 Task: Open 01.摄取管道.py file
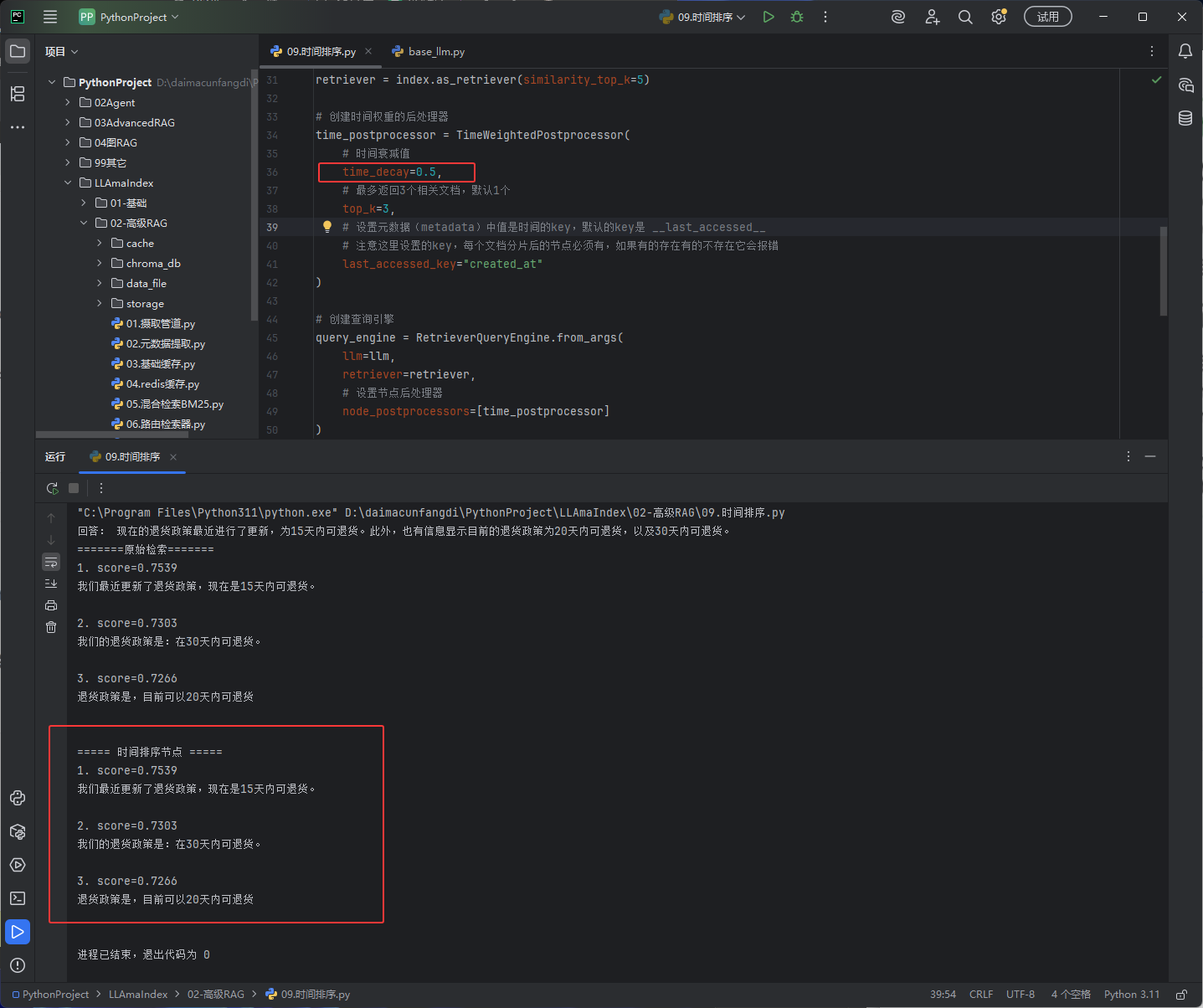(x=153, y=323)
